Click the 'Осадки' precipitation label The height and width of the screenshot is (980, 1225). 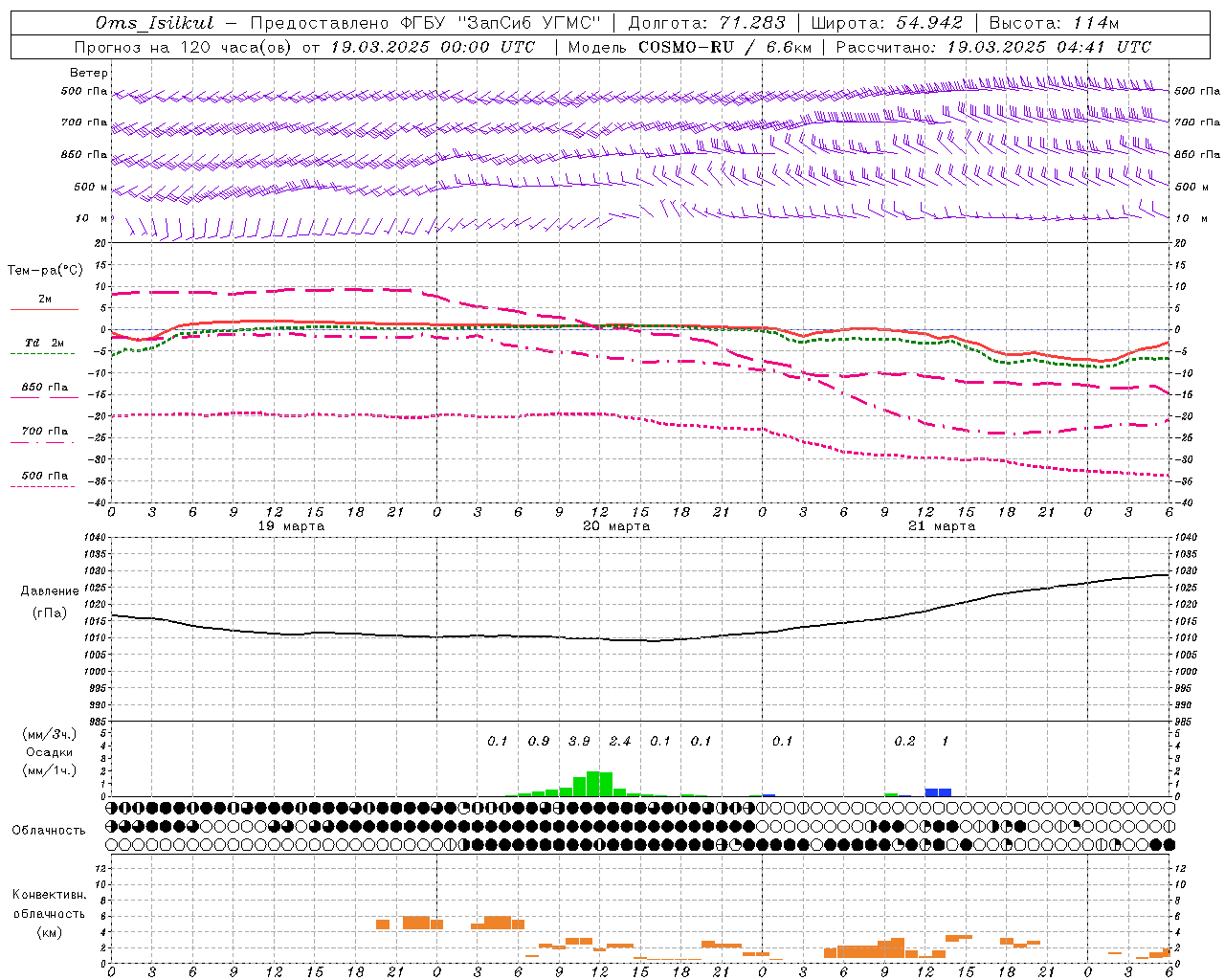pos(50,752)
